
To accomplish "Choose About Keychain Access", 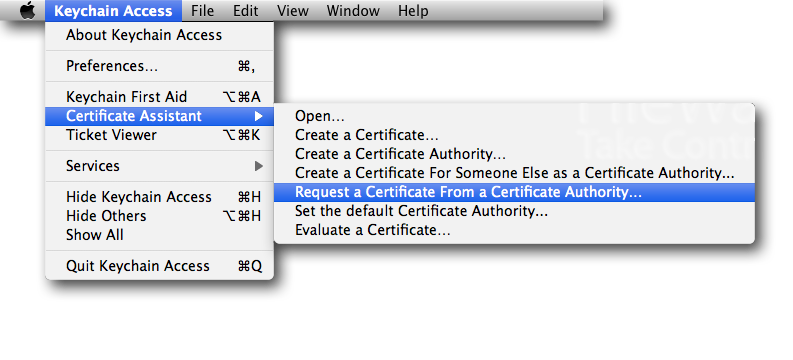I will click(x=159, y=35).
